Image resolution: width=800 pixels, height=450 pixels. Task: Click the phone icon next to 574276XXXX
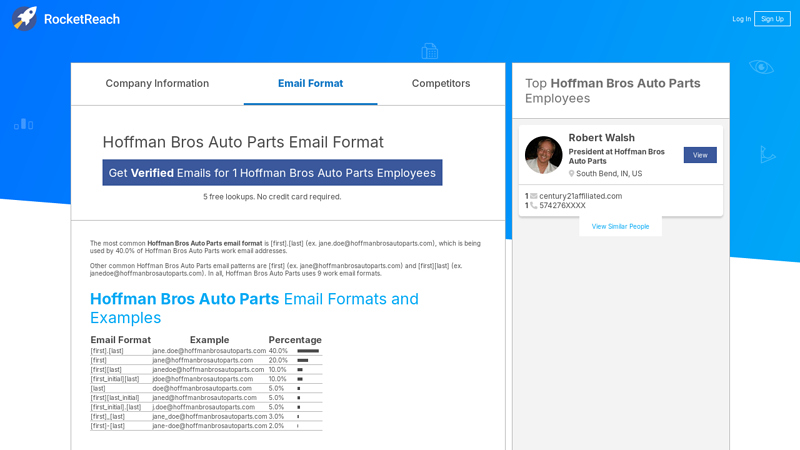click(534, 206)
